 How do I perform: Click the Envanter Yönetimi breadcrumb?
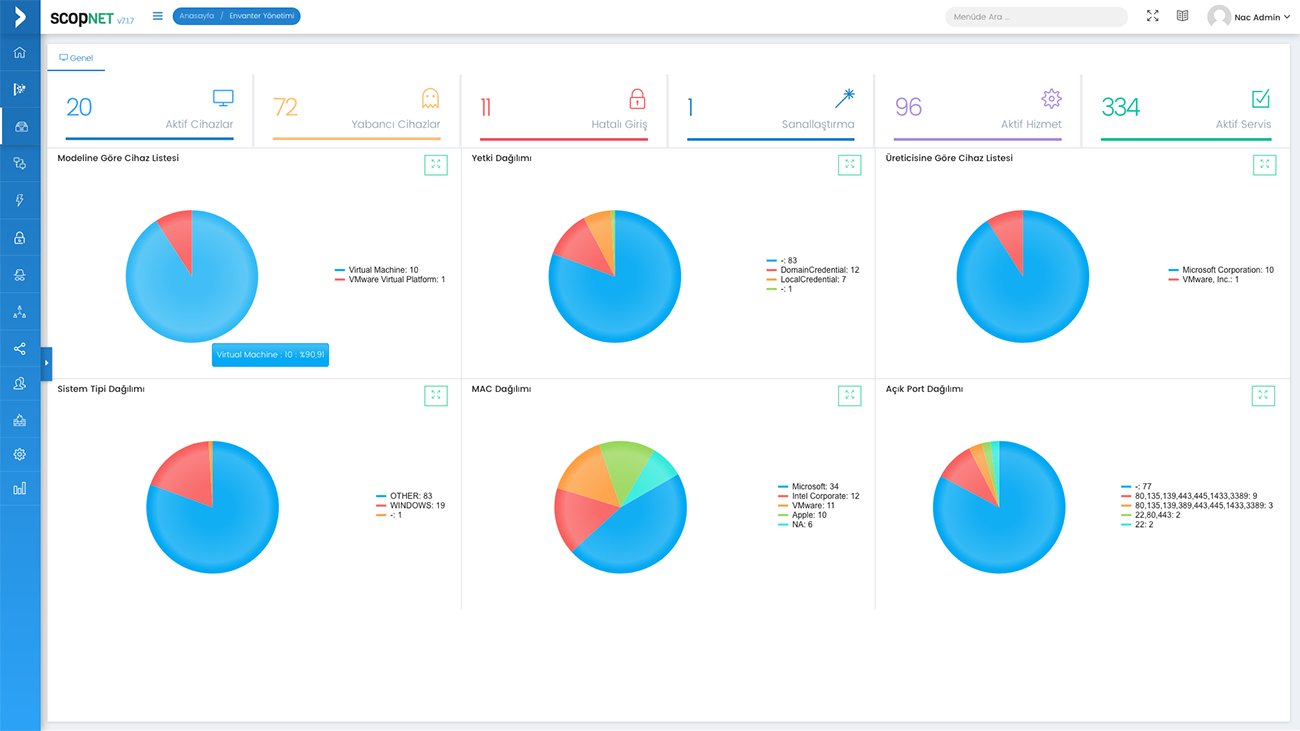pos(261,16)
